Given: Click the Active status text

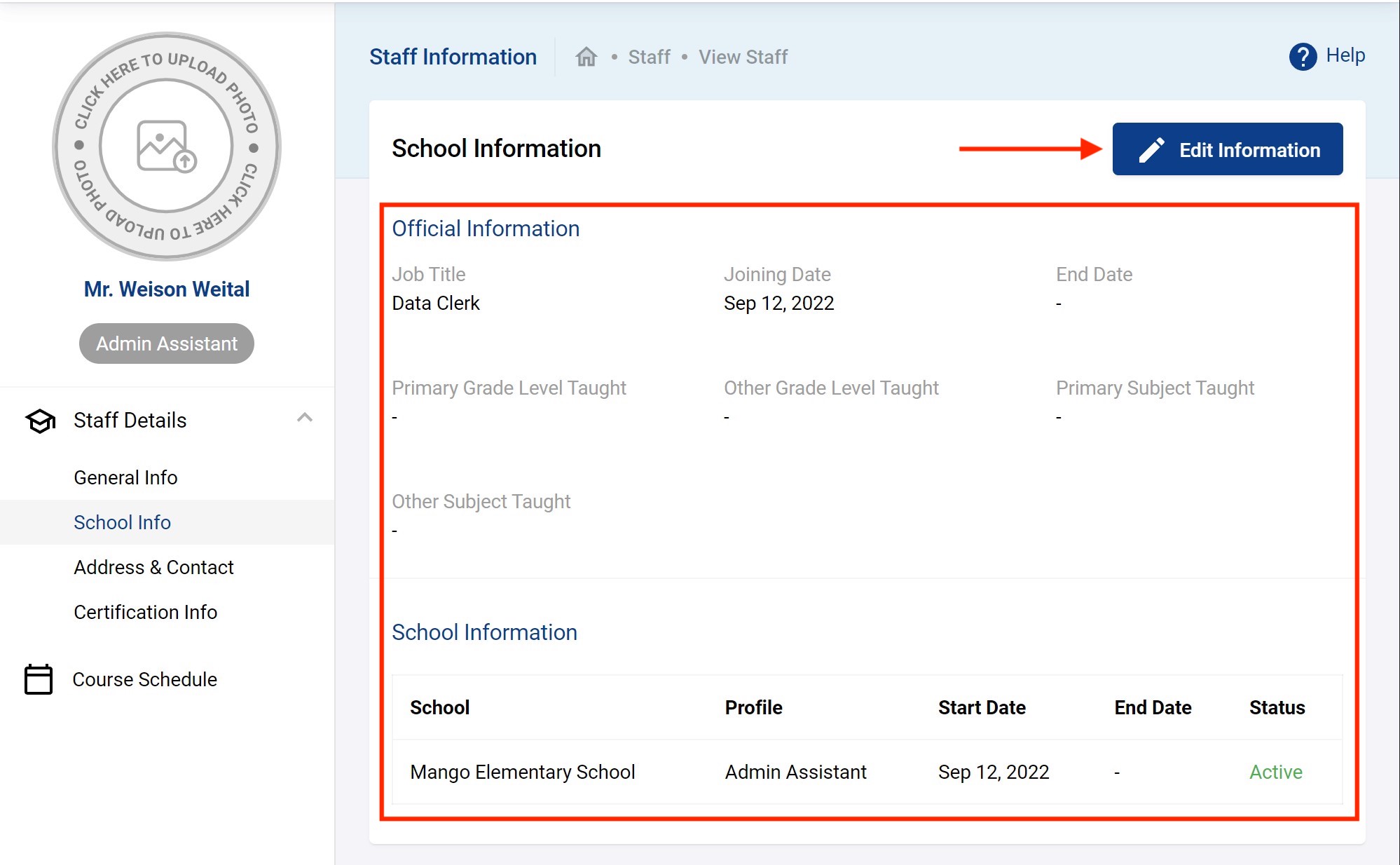Looking at the screenshot, I should click(x=1275, y=772).
